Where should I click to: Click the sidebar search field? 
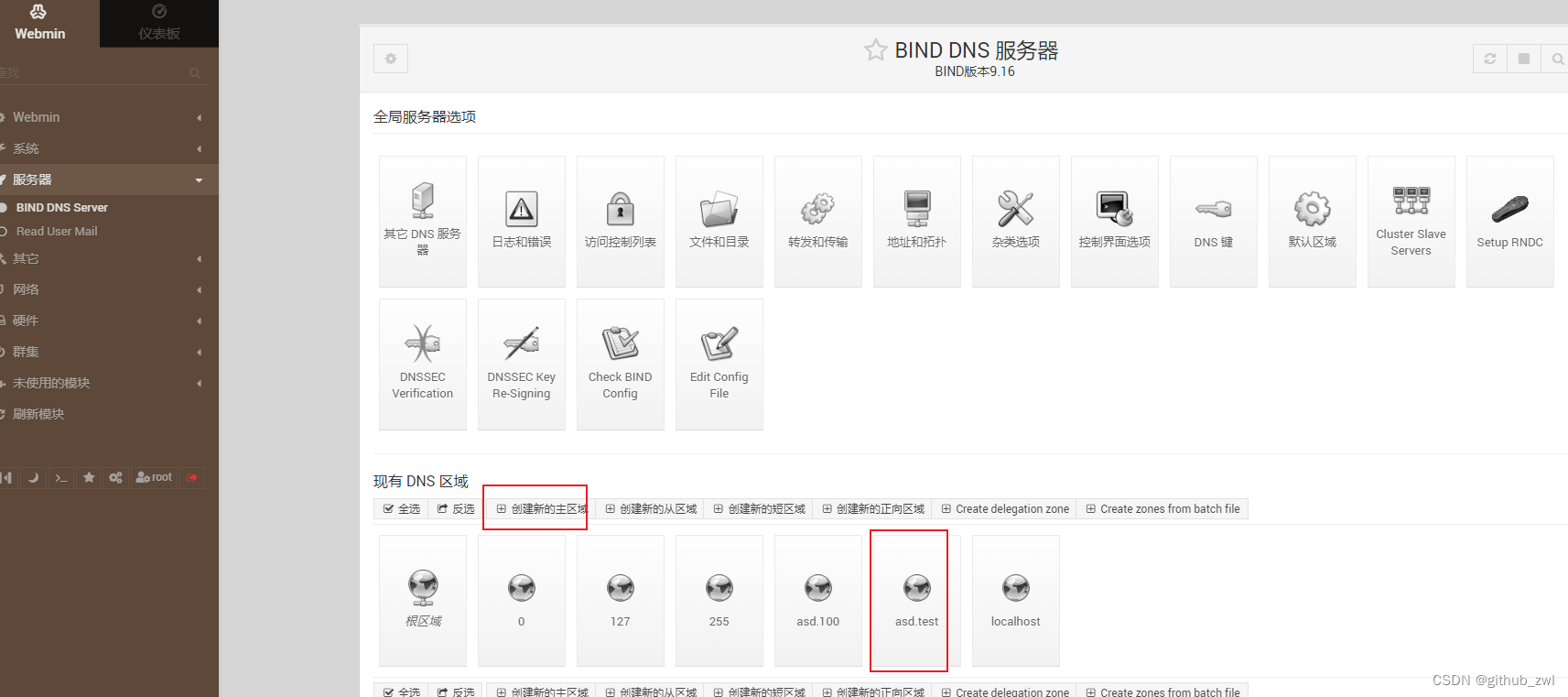click(103, 72)
